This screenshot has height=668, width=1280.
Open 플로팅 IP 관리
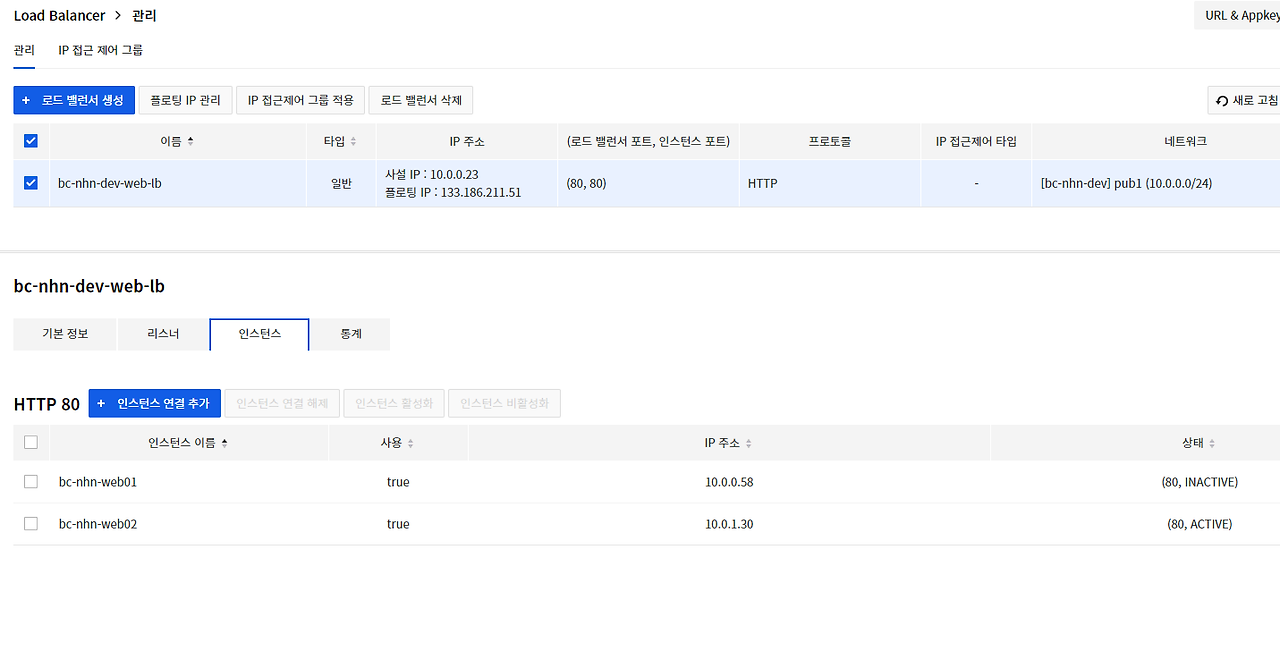pos(185,100)
